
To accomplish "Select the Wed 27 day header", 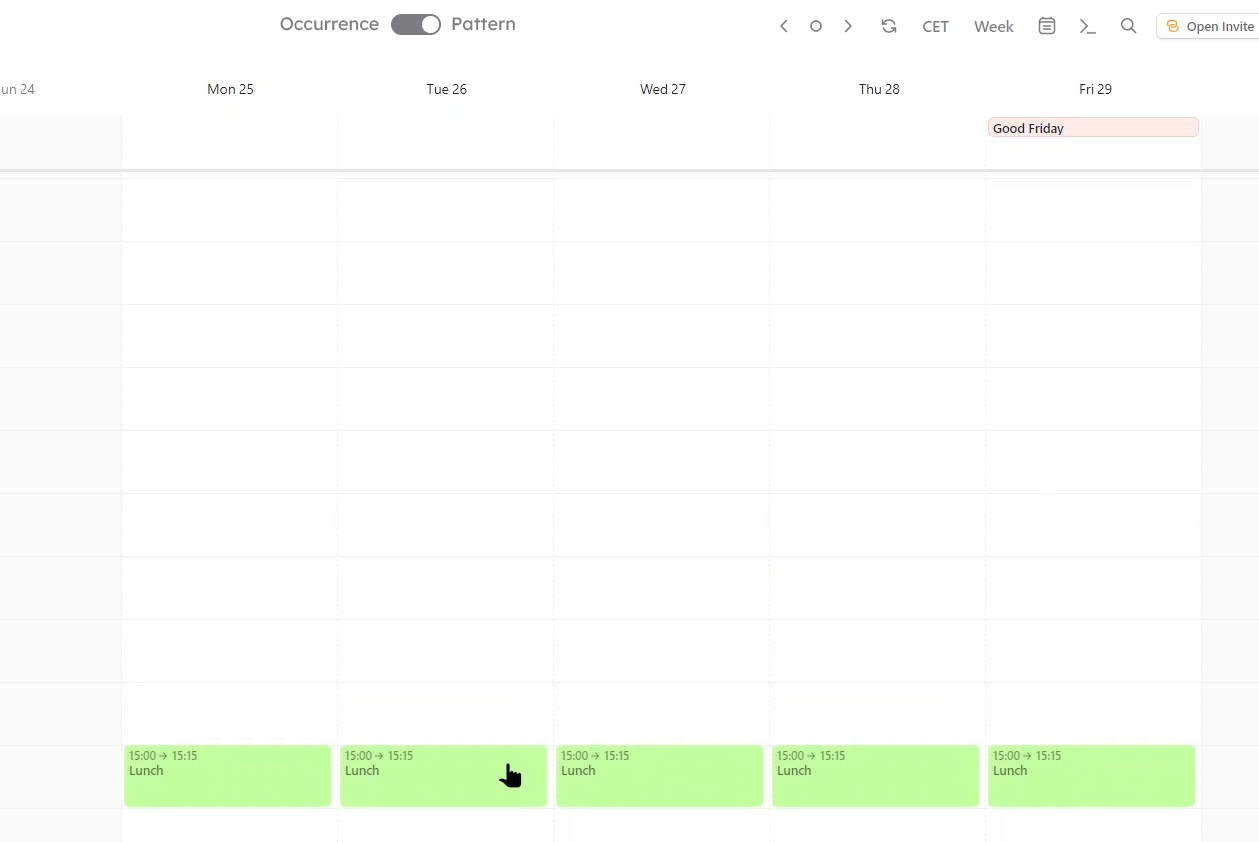I will click(663, 89).
